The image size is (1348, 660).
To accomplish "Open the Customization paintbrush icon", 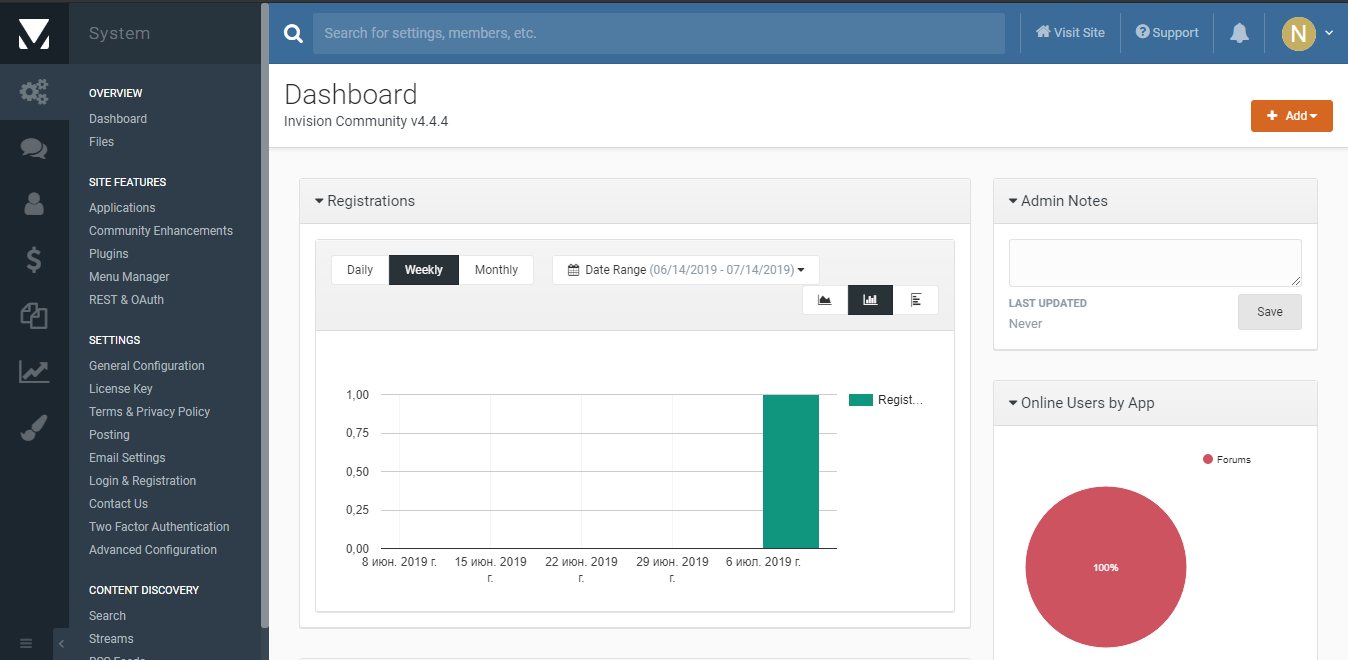I will tap(34, 428).
